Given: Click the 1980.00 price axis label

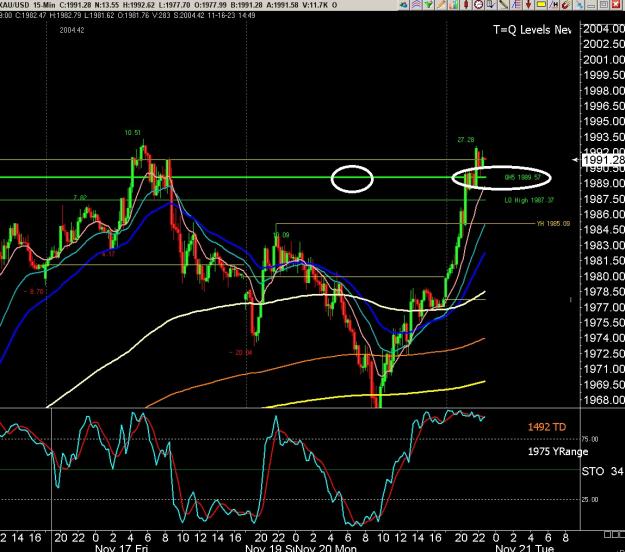Looking at the screenshot, I should [x=603, y=276].
